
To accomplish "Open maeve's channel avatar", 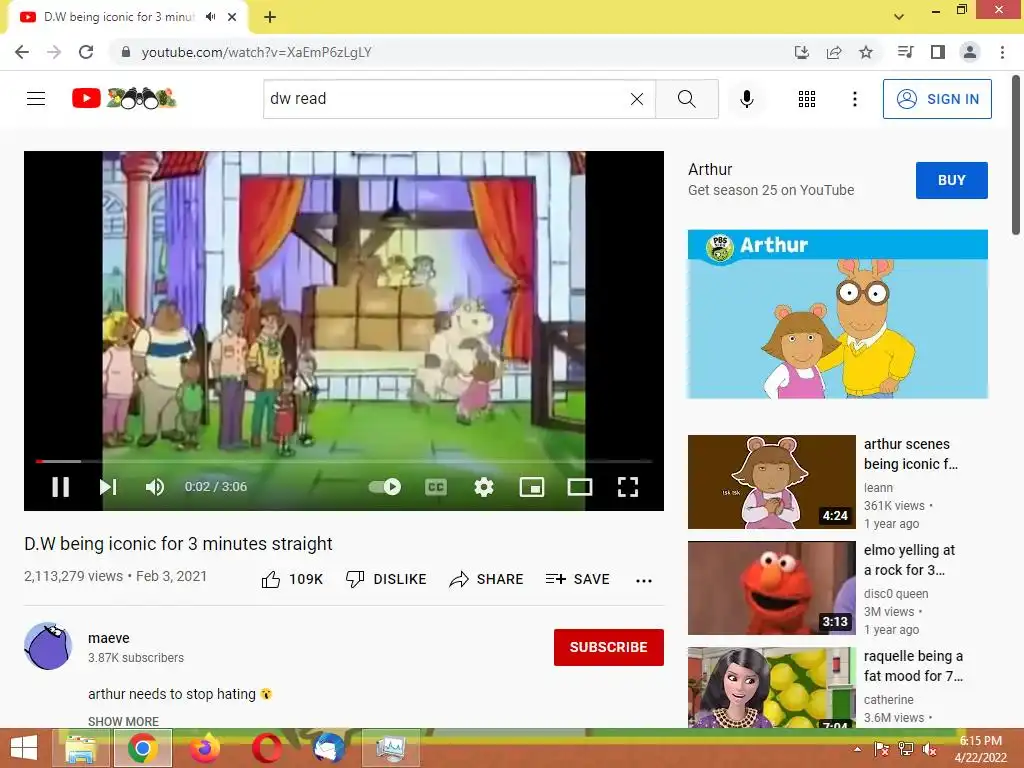I will pos(48,646).
